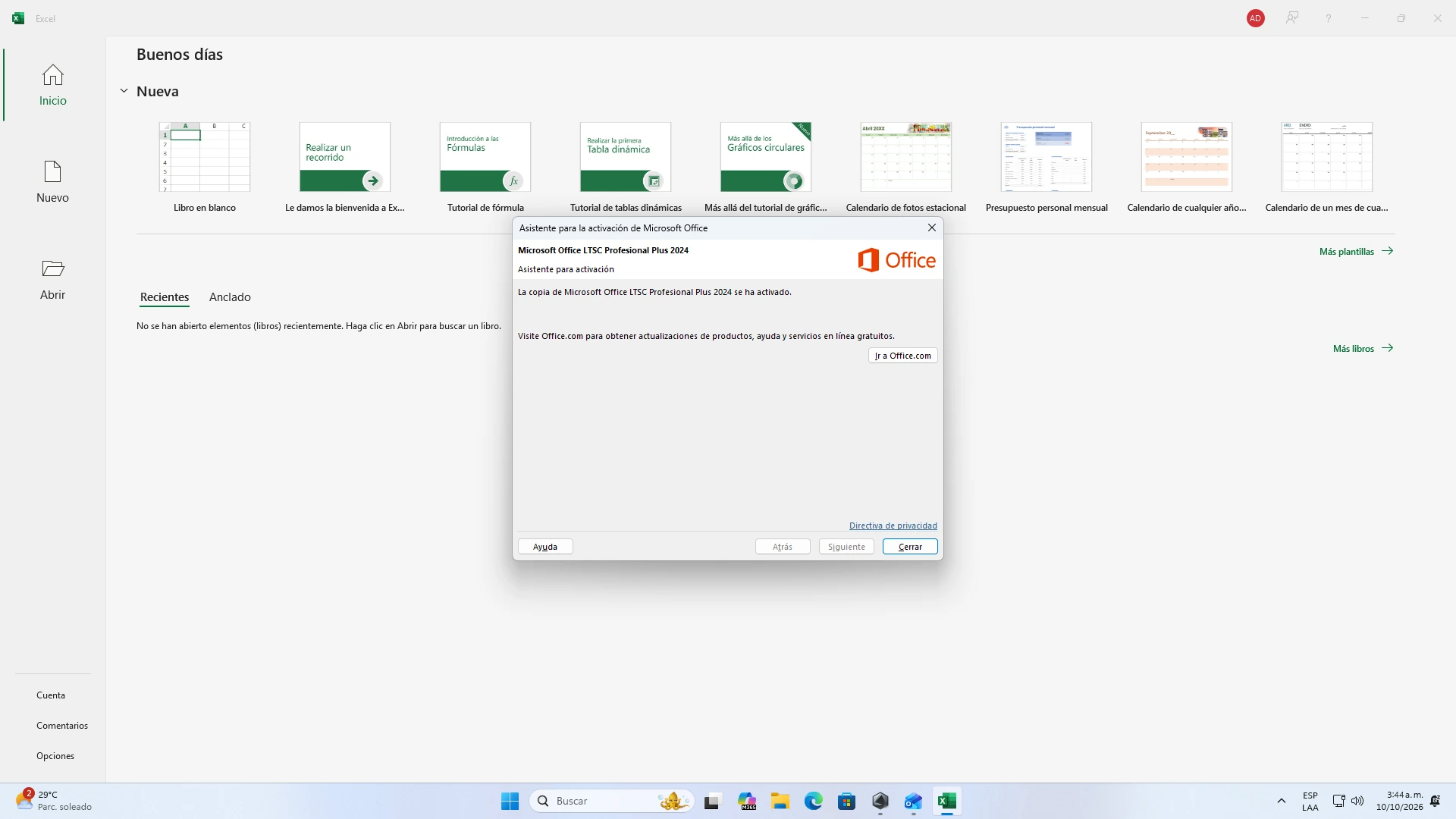Click the ESP LAA language indicator
Image resolution: width=1456 pixels, height=819 pixels.
tap(1310, 801)
